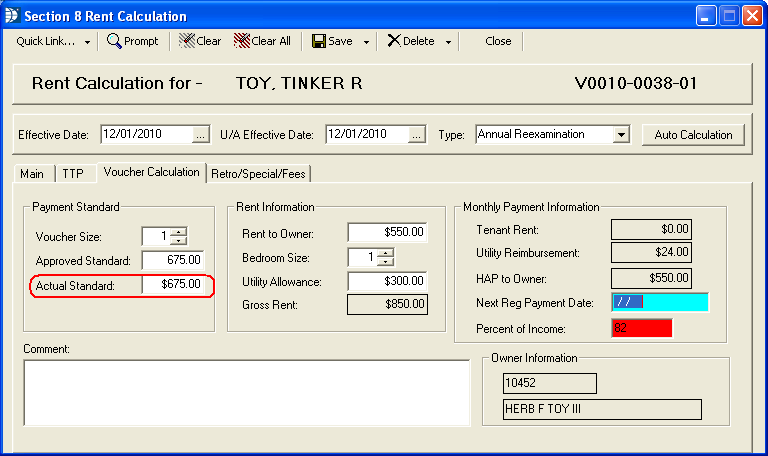768x456 pixels.
Task: Click the Gross Rent field
Action: pos(387,304)
